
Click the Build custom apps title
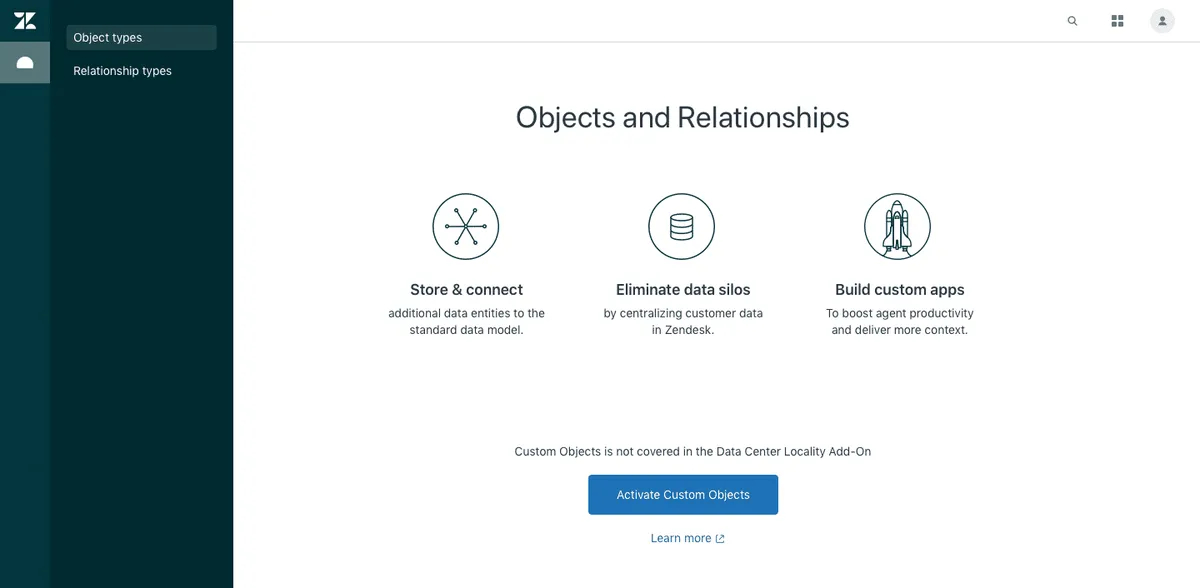(x=900, y=290)
